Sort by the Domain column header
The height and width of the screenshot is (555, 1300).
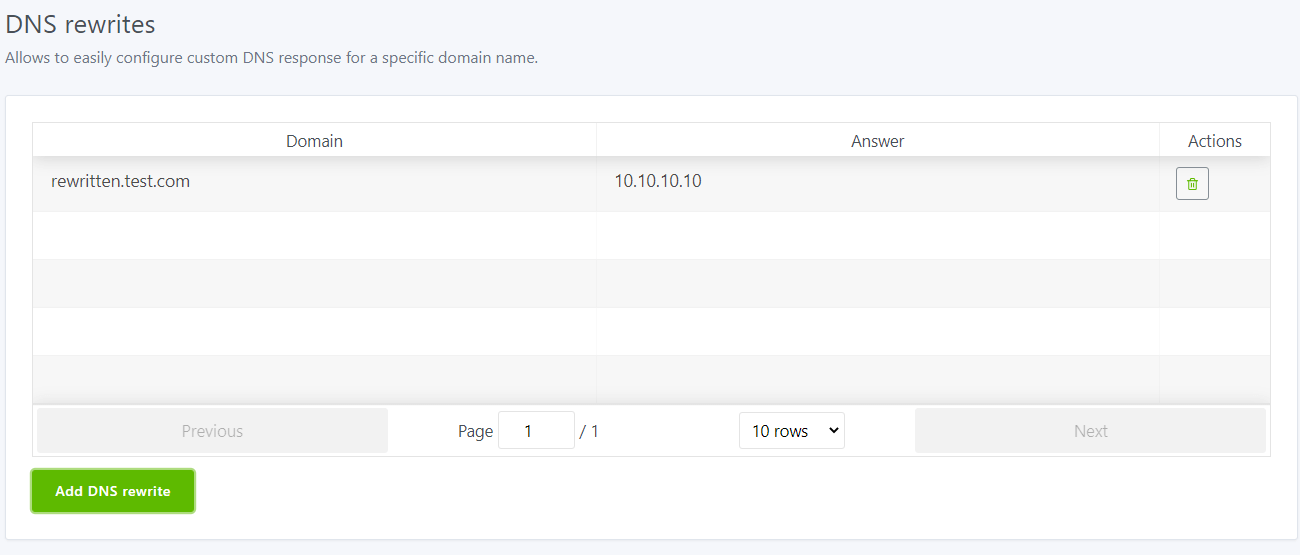pos(314,141)
